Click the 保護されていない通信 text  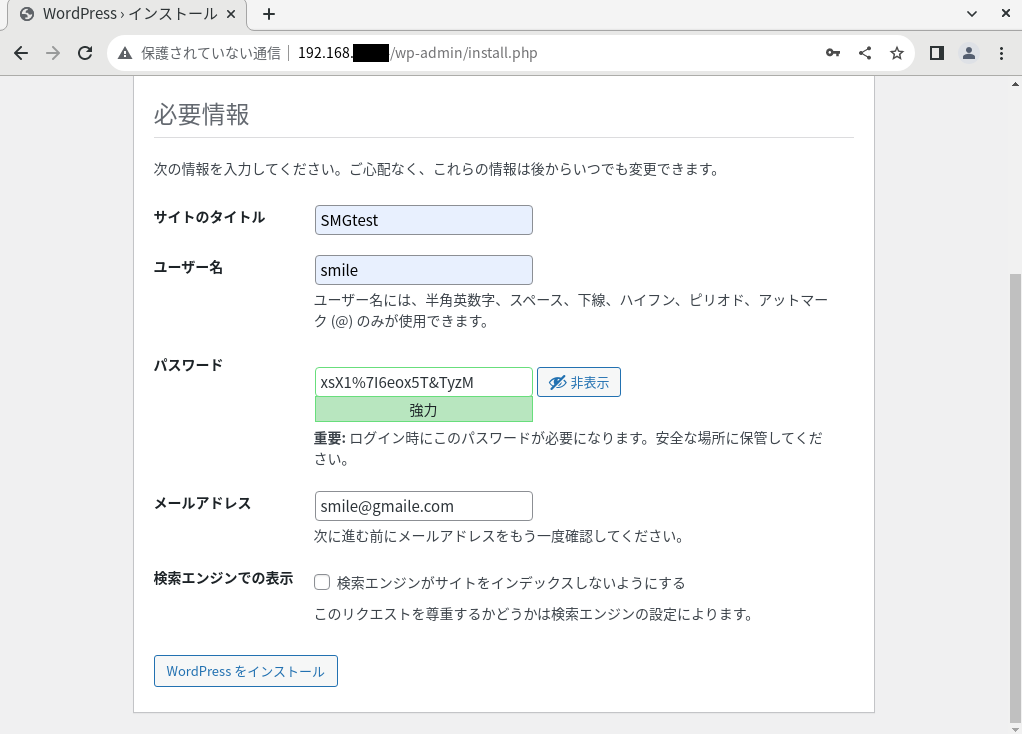(211, 53)
